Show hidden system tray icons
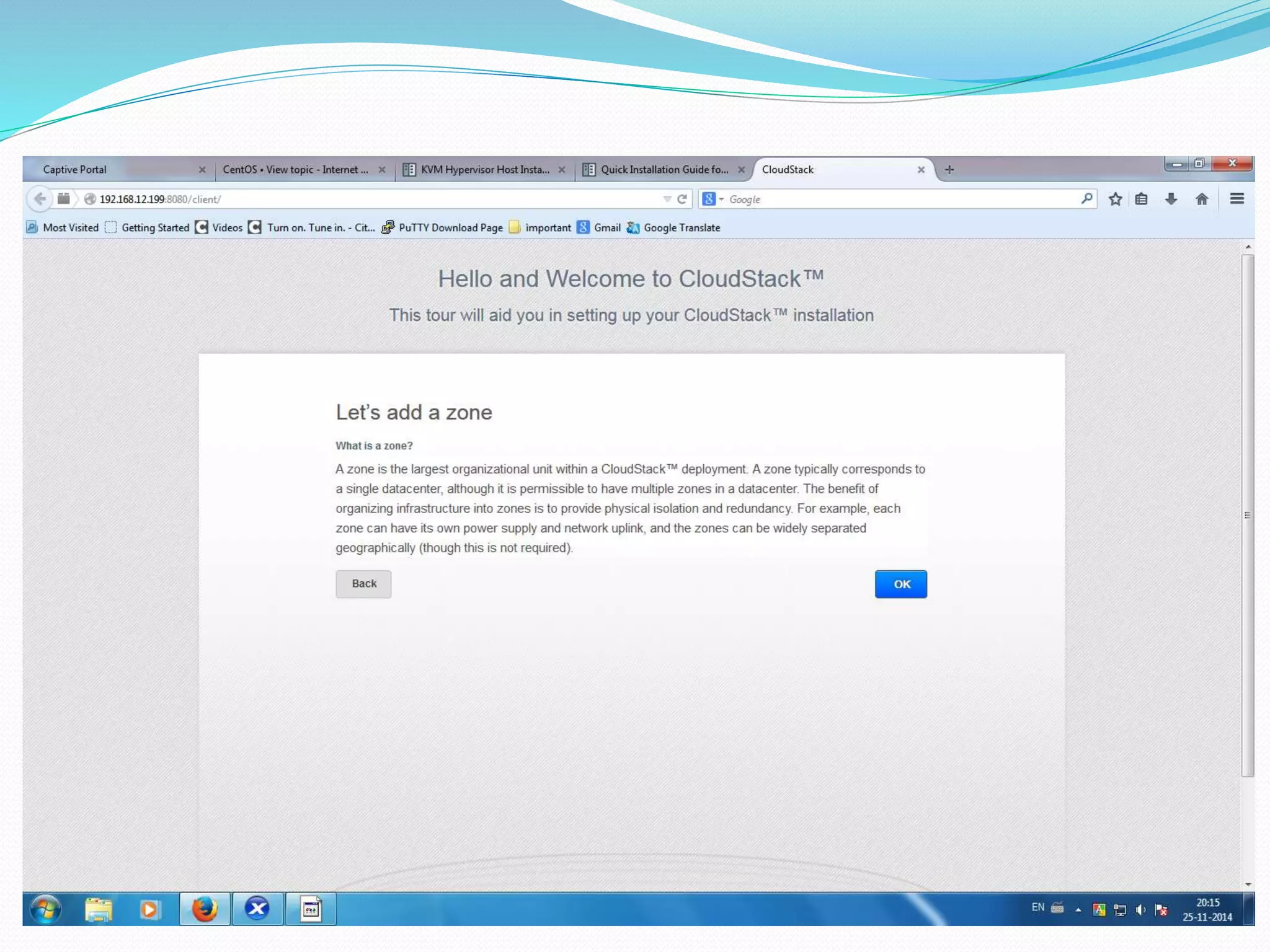This screenshot has width=1270, height=952. pyautogui.click(x=1078, y=910)
